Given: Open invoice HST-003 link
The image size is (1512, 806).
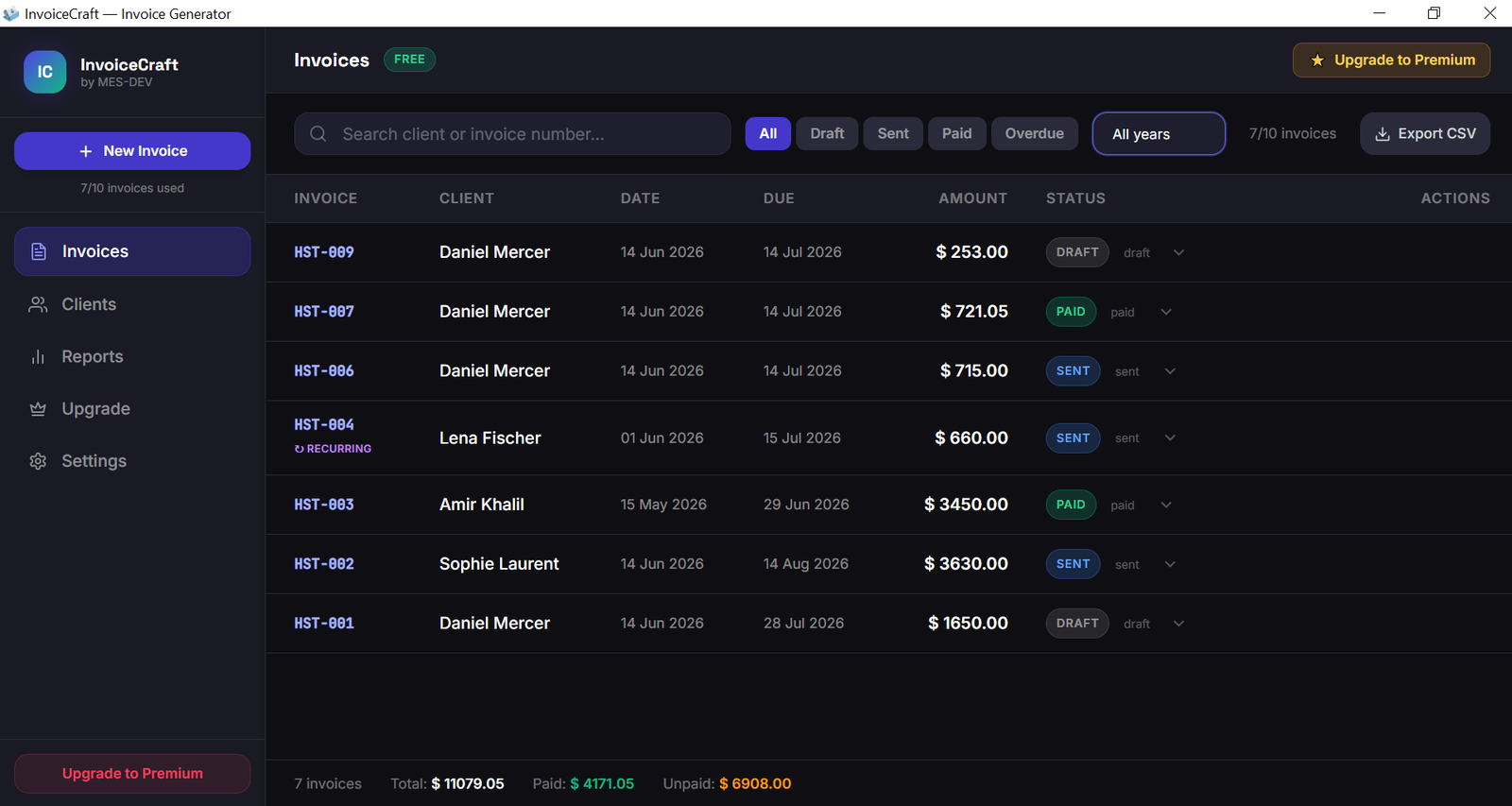Looking at the screenshot, I should (x=324, y=505).
